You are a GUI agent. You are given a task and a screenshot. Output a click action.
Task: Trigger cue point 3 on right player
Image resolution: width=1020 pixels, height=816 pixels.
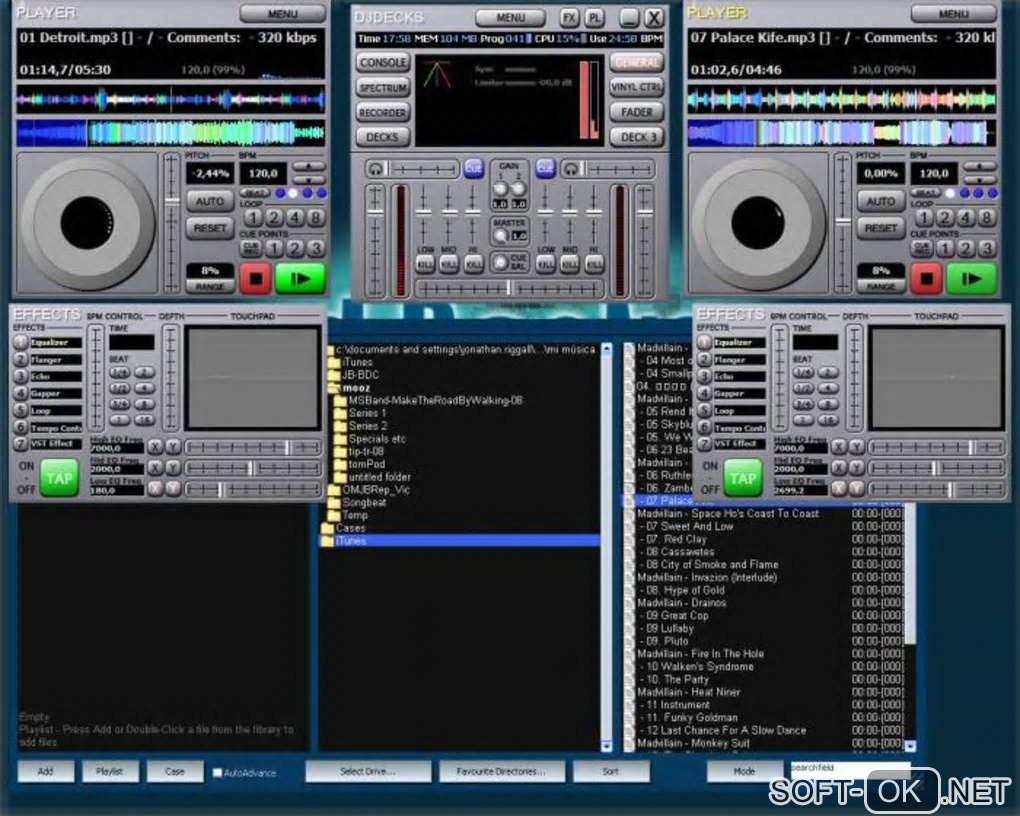[x=986, y=249]
